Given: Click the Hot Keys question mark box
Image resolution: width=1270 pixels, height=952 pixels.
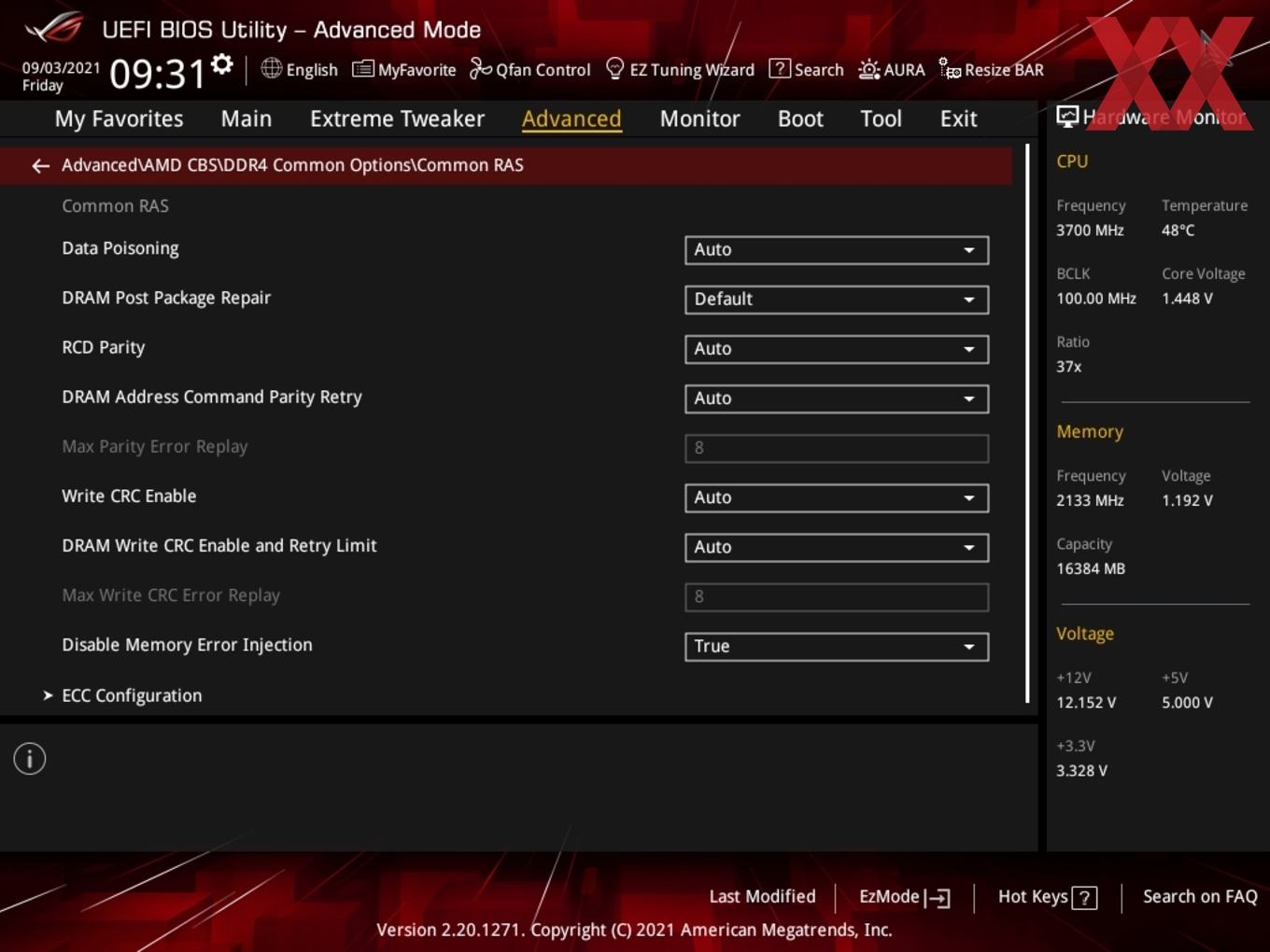Looking at the screenshot, I should click(x=1084, y=898).
